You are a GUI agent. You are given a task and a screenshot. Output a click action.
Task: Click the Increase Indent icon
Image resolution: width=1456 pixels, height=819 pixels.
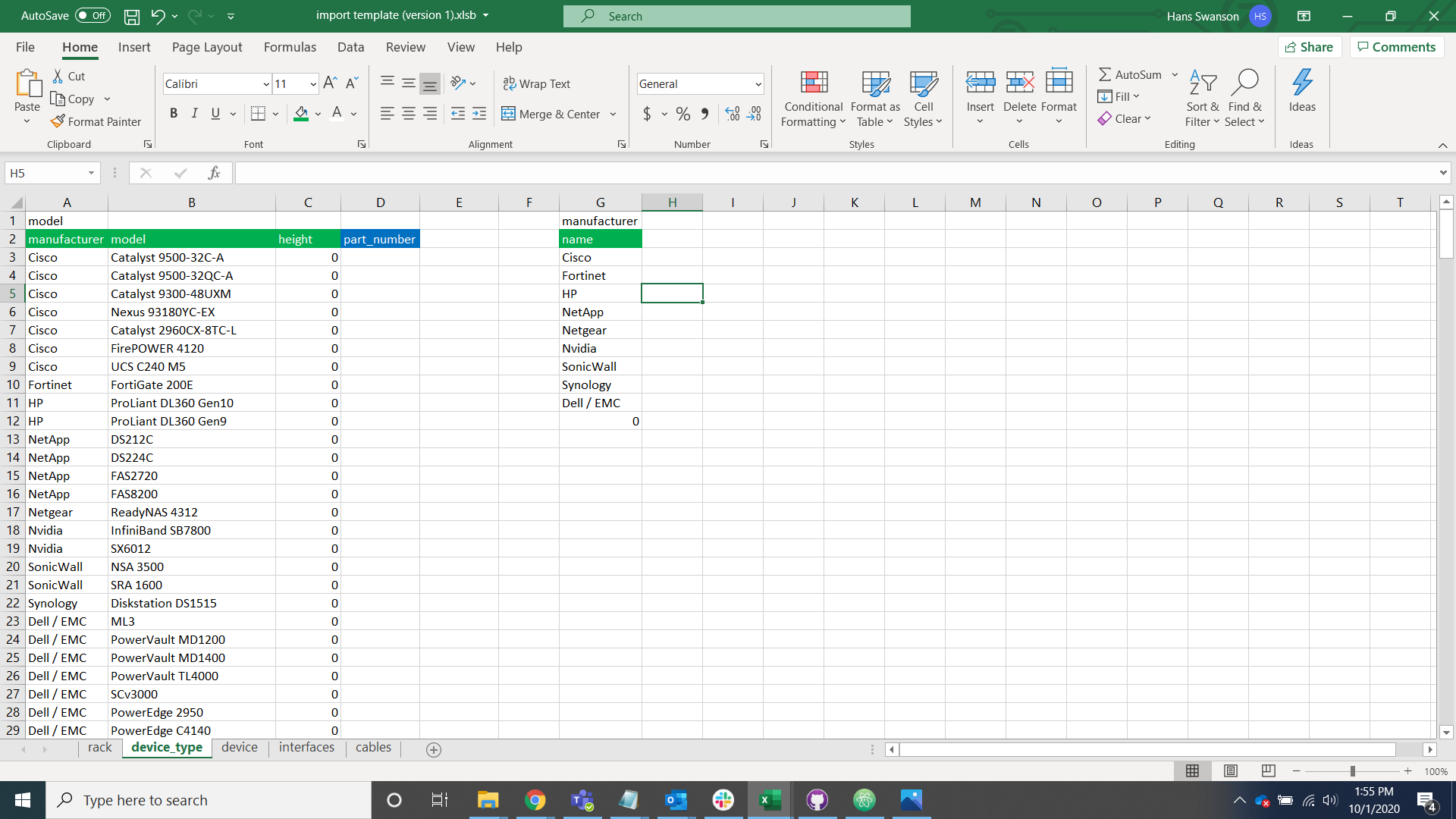pyautogui.click(x=479, y=114)
